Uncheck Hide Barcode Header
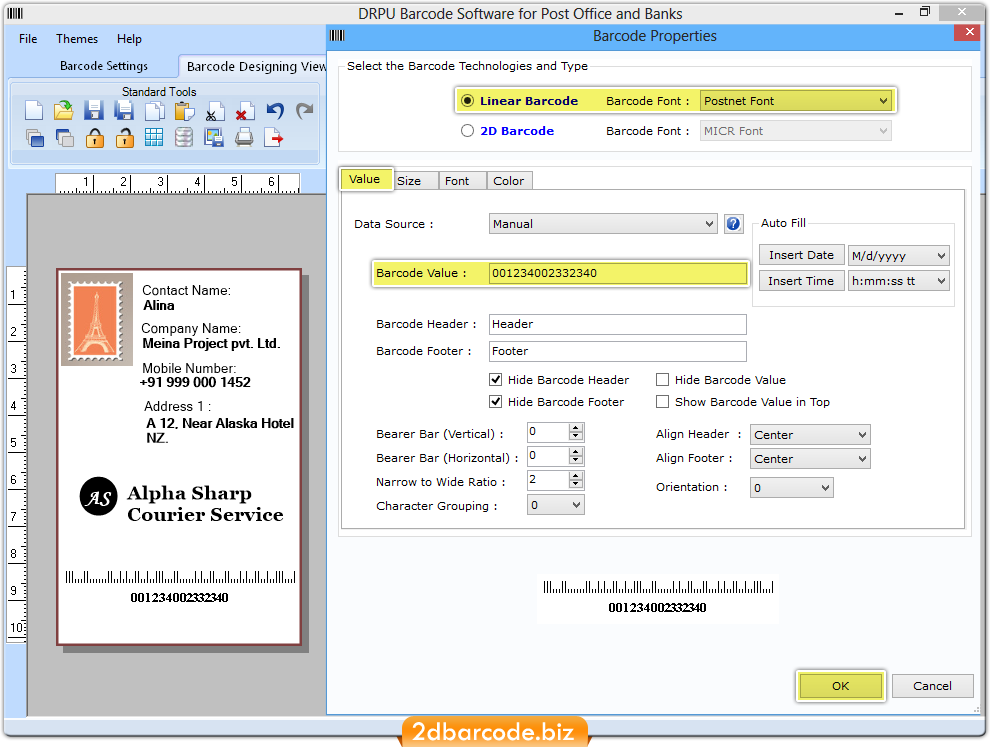This screenshot has height=747, width=990. [495, 379]
